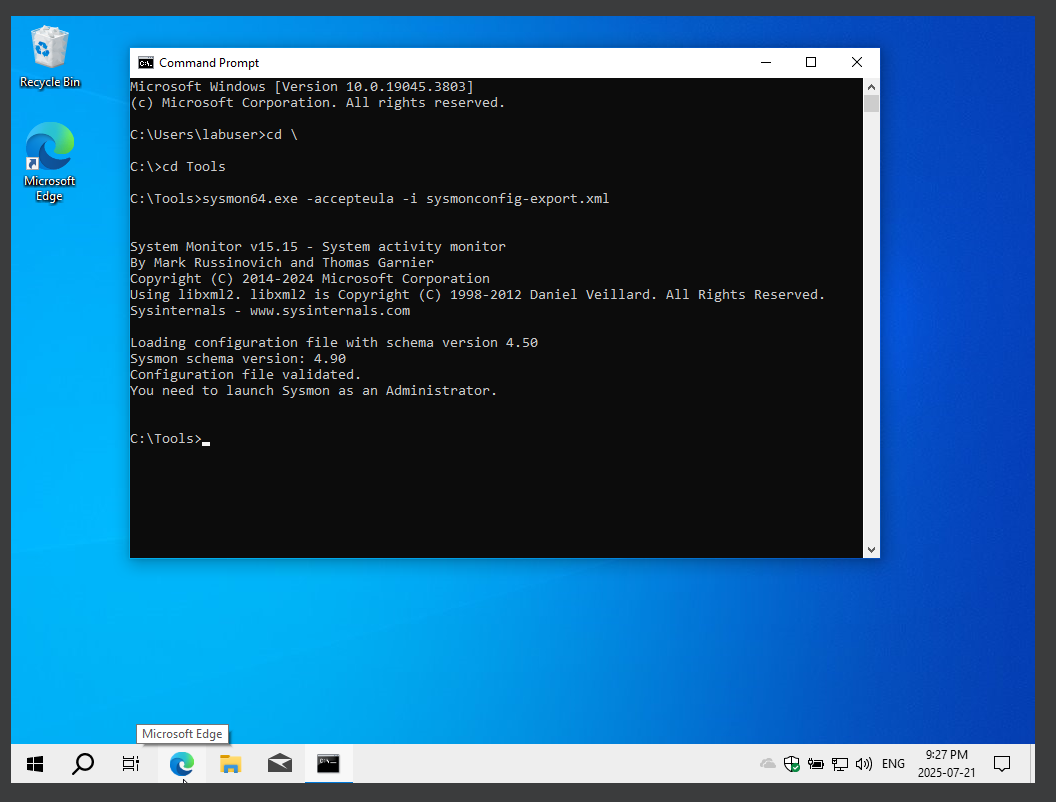This screenshot has width=1056, height=802.
Task: Open the Action Center notifications icon
Action: coord(1002,764)
